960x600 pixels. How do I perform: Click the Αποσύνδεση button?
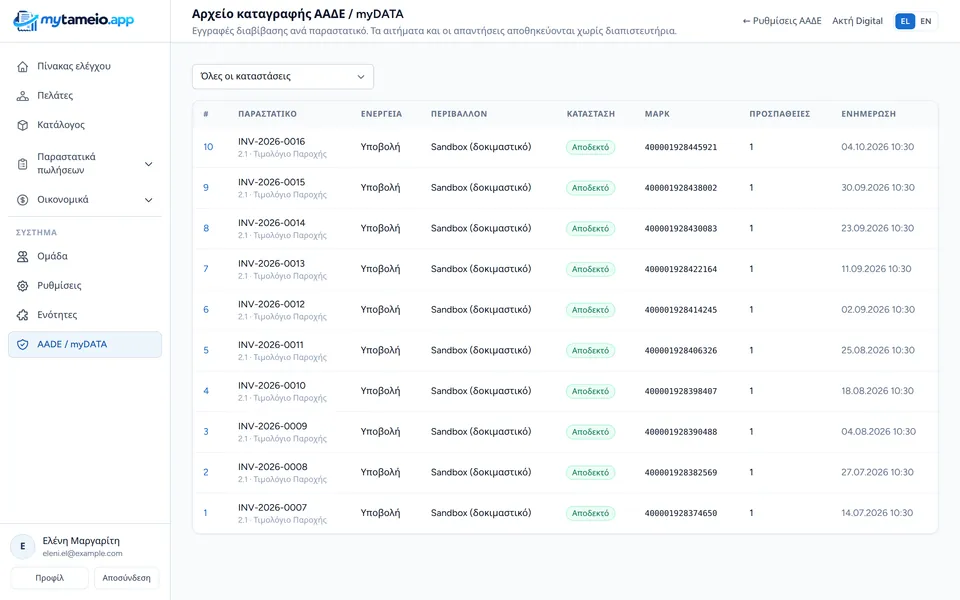(126, 578)
